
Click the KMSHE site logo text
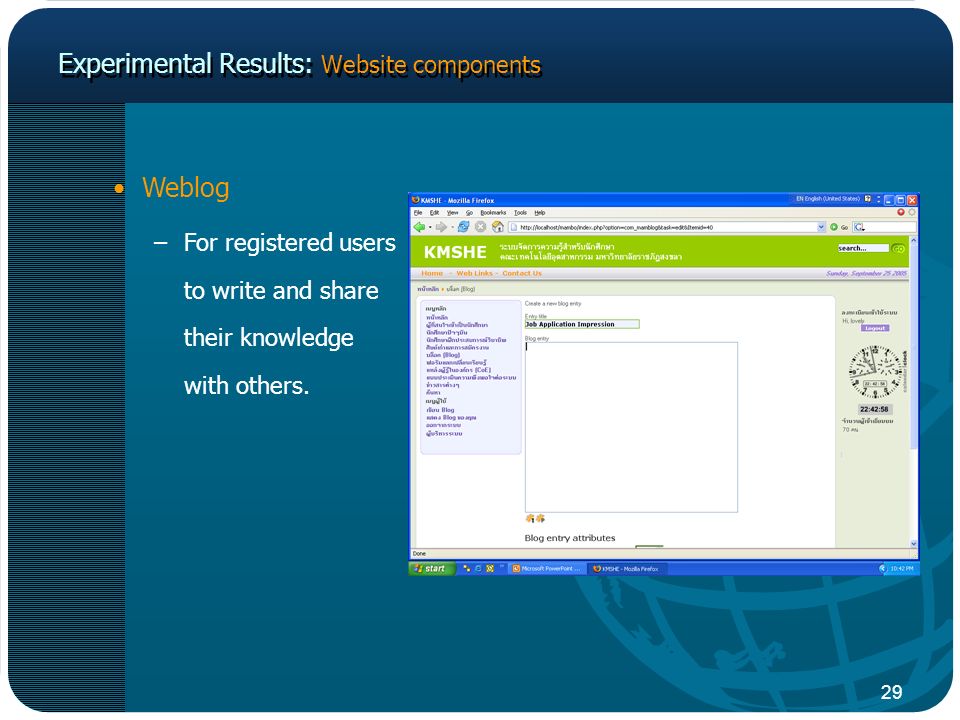point(455,252)
